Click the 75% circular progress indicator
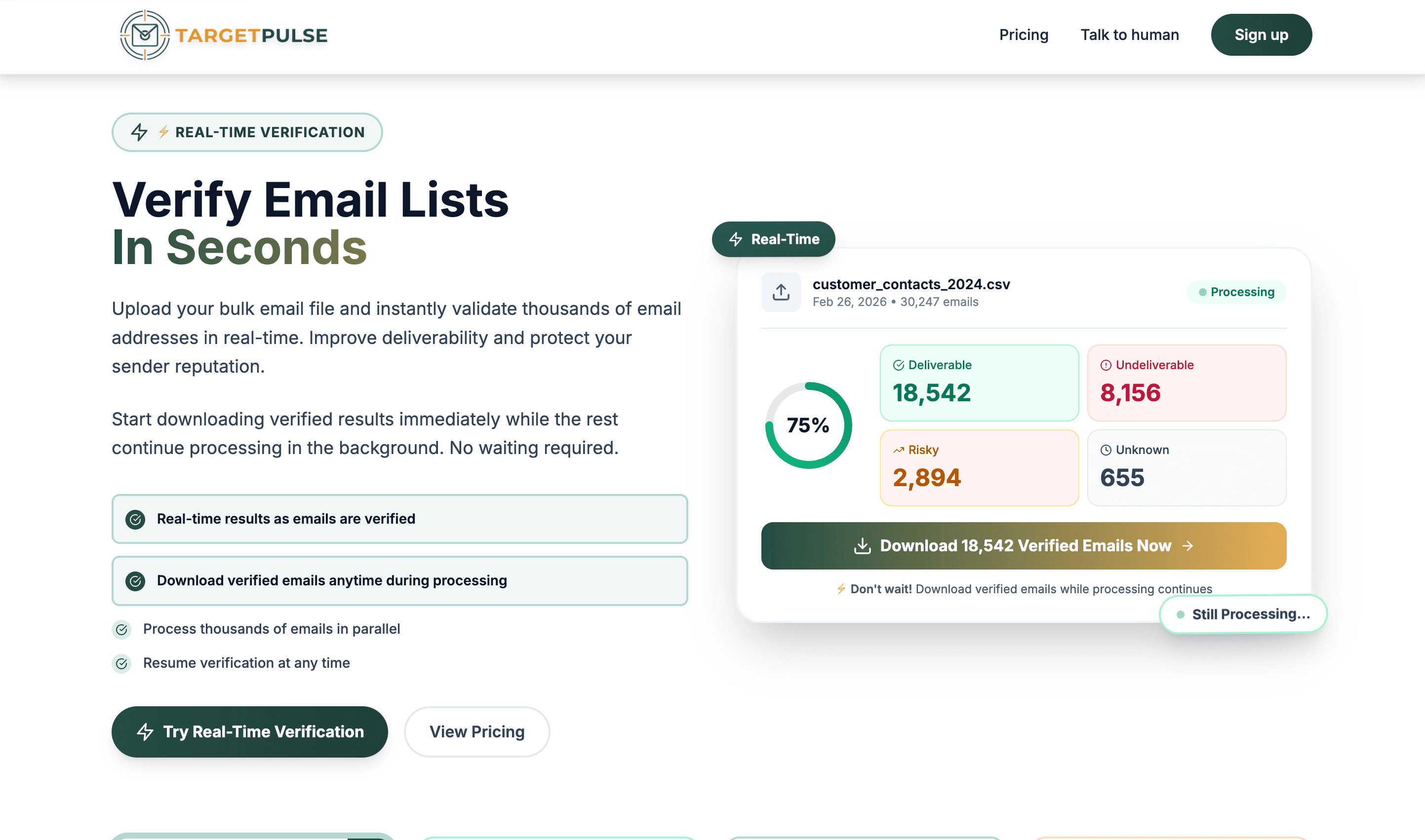Image resolution: width=1425 pixels, height=840 pixels. [808, 425]
